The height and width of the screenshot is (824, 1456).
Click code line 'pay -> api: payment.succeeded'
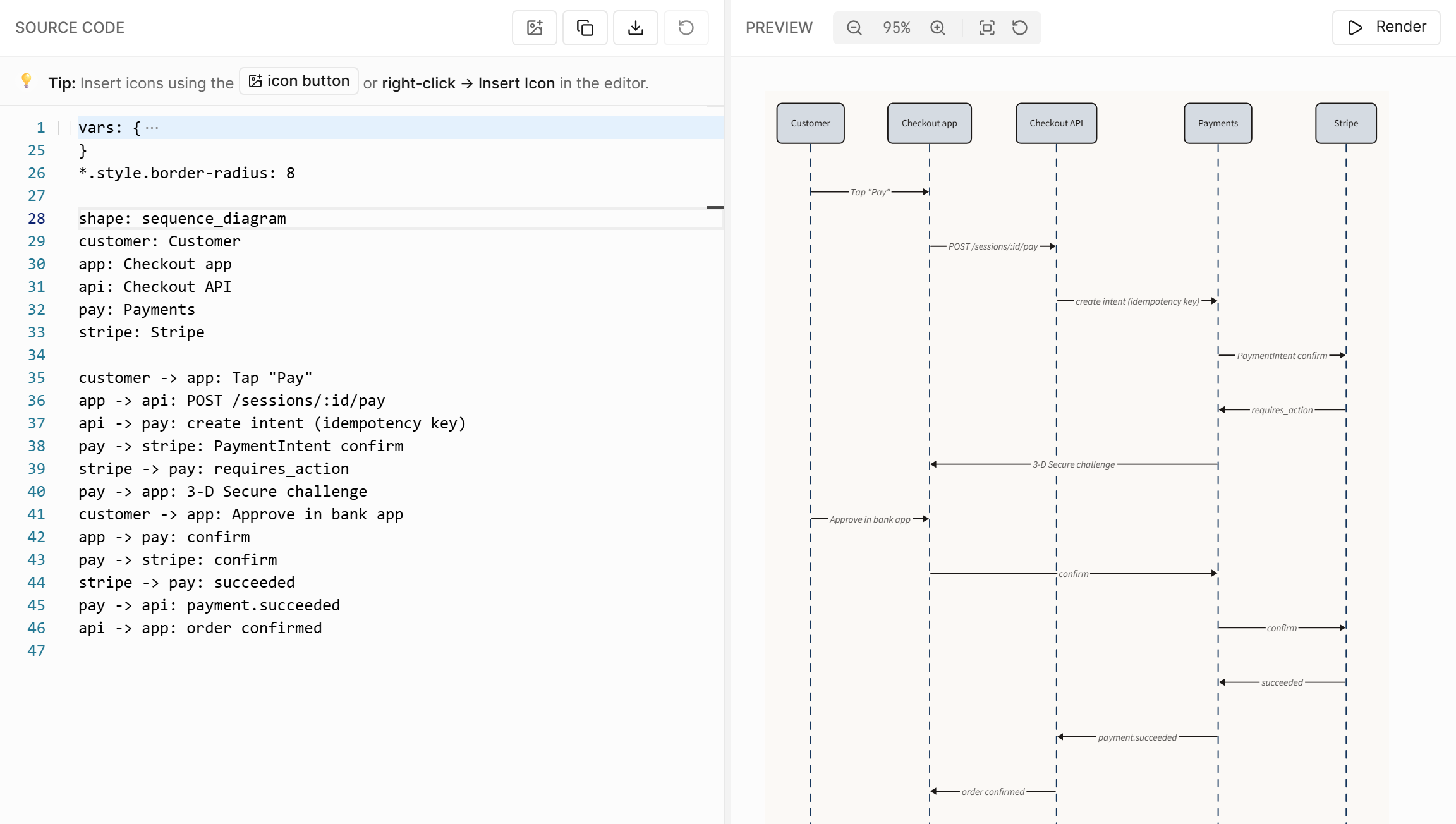click(x=209, y=605)
